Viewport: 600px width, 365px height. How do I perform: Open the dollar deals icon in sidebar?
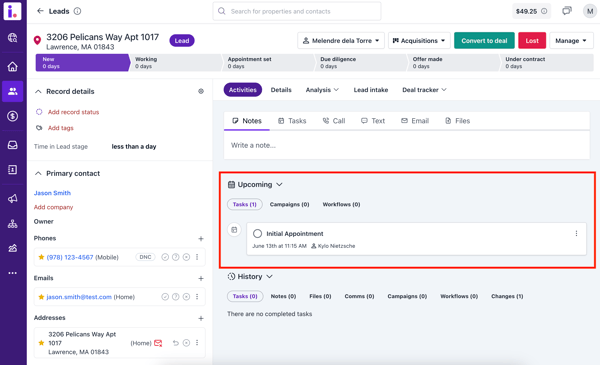[x=12, y=116]
